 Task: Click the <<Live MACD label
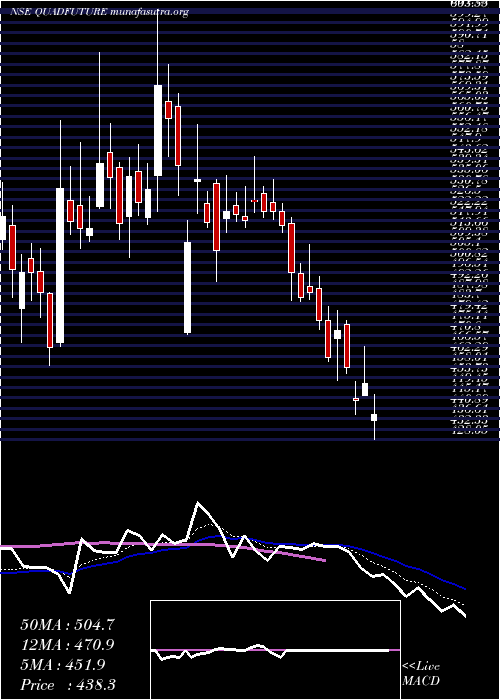(x=421, y=674)
